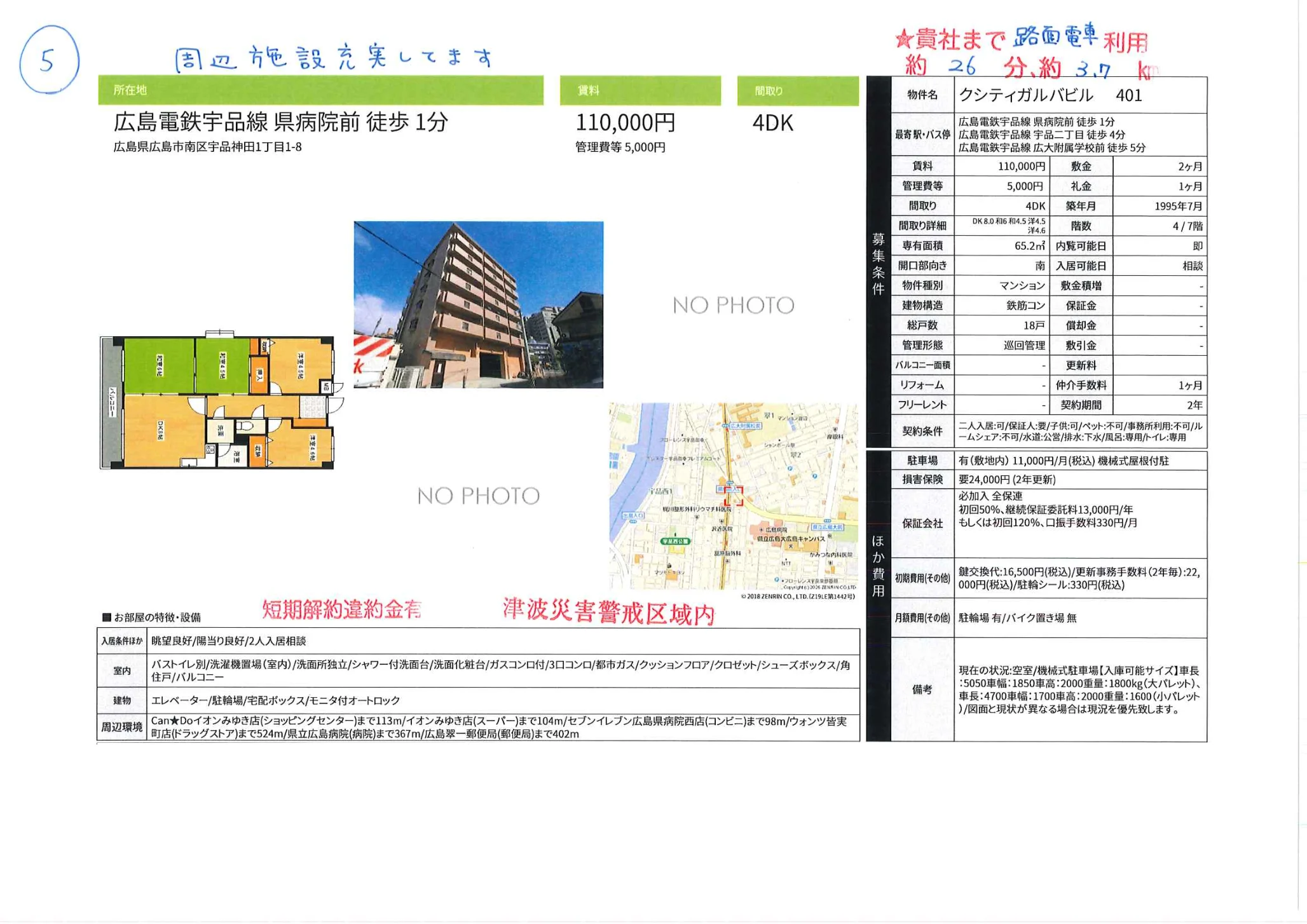Click the red marker on the map
The height and width of the screenshot is (924, 1307).
(x=733, y=496)
